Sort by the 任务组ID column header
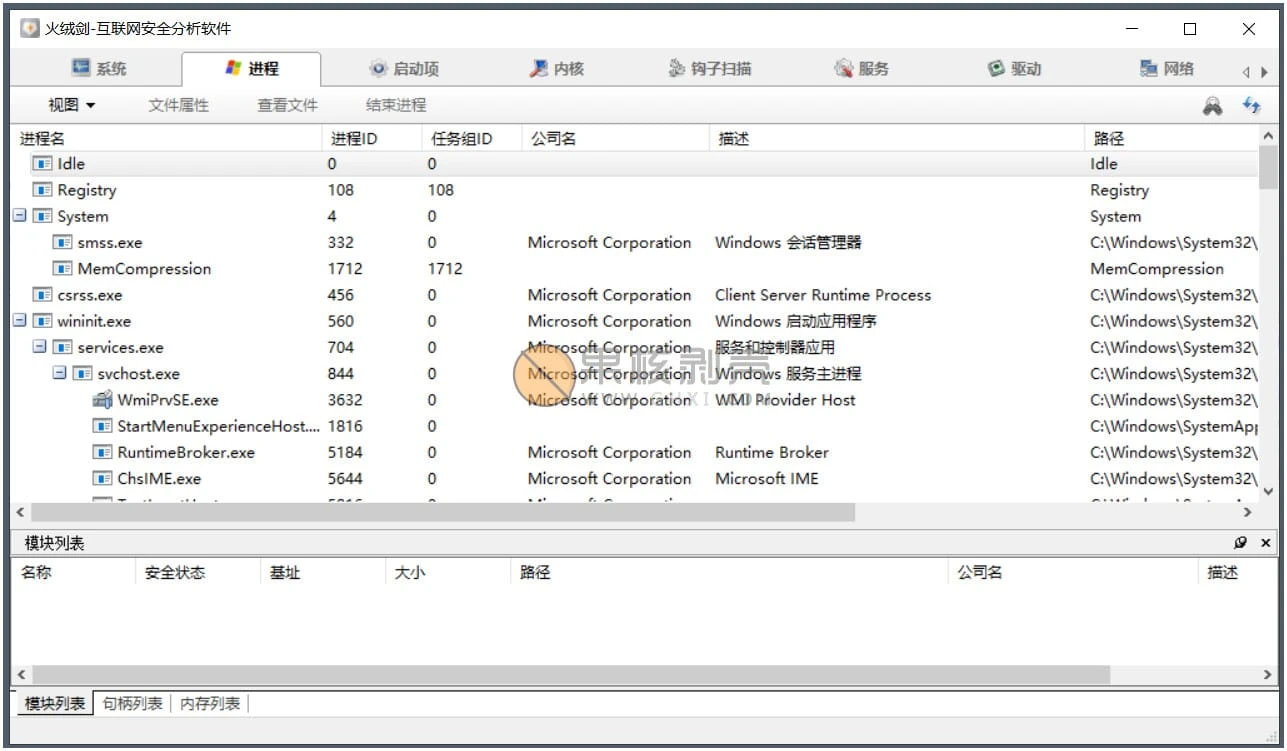Image resolution: width=1287 pixels, height=751 pixels. (x=472, y=139)
